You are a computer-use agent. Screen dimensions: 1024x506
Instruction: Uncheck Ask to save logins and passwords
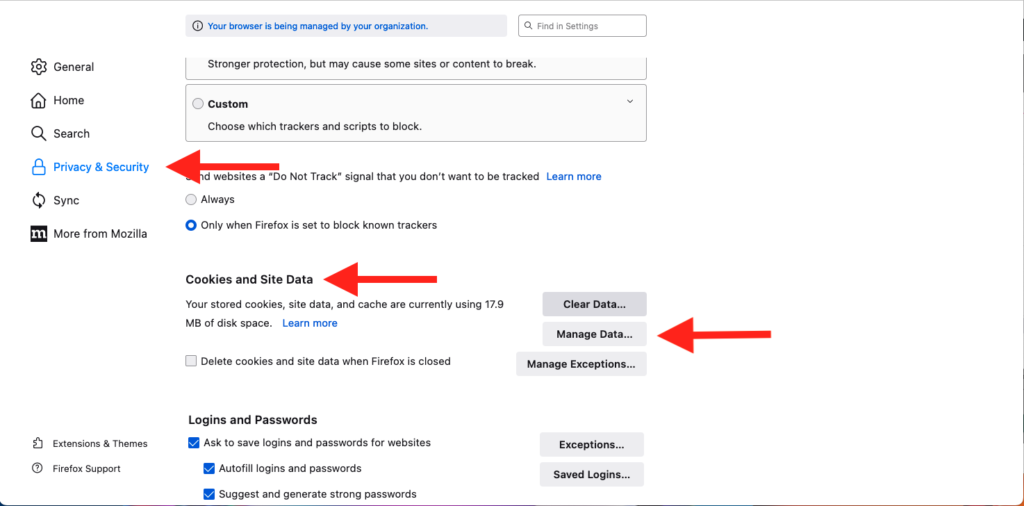[x=194, y=443]
